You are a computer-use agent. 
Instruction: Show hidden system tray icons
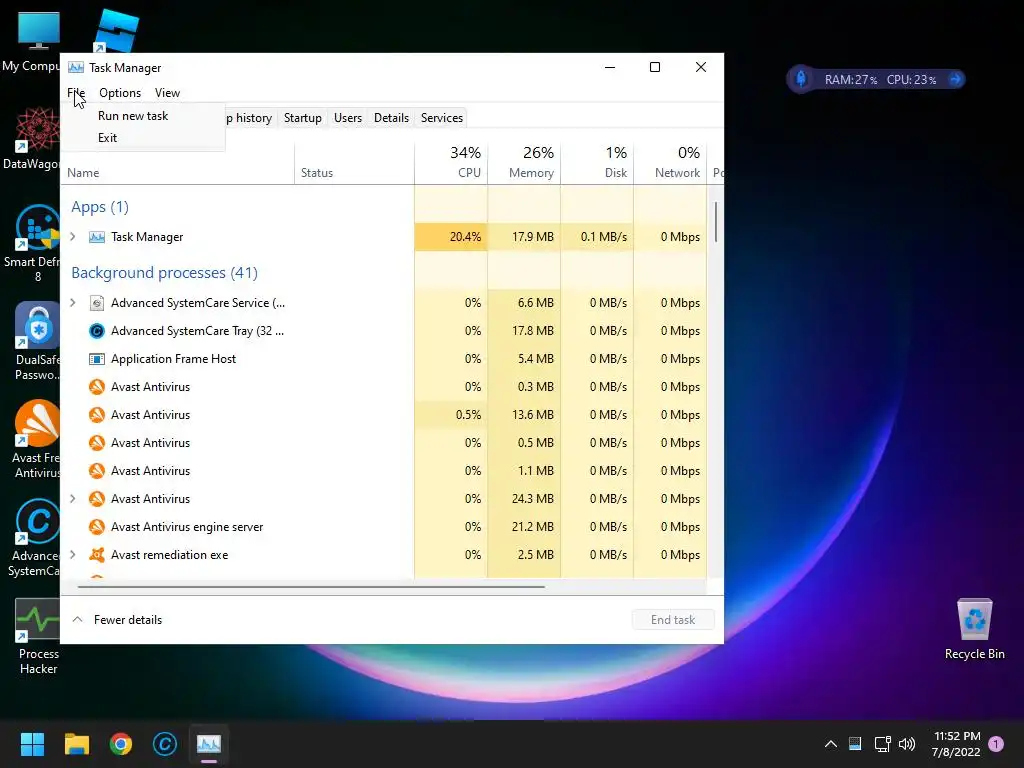[x=831, y=744]
